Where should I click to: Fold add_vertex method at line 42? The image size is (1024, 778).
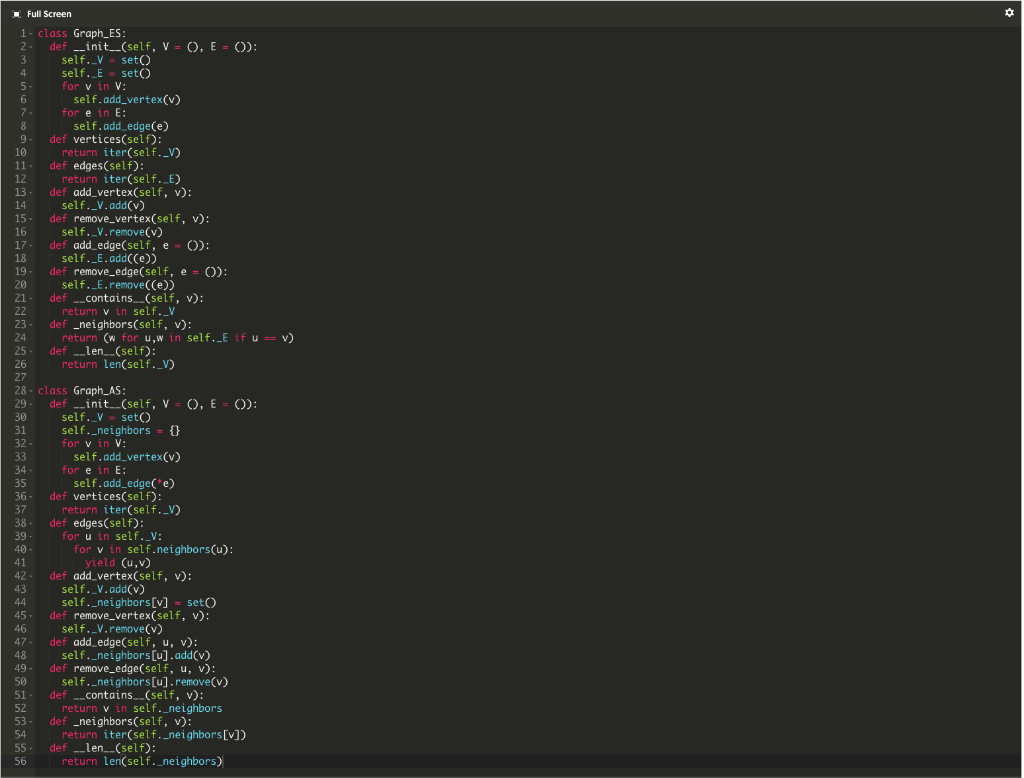31,576
